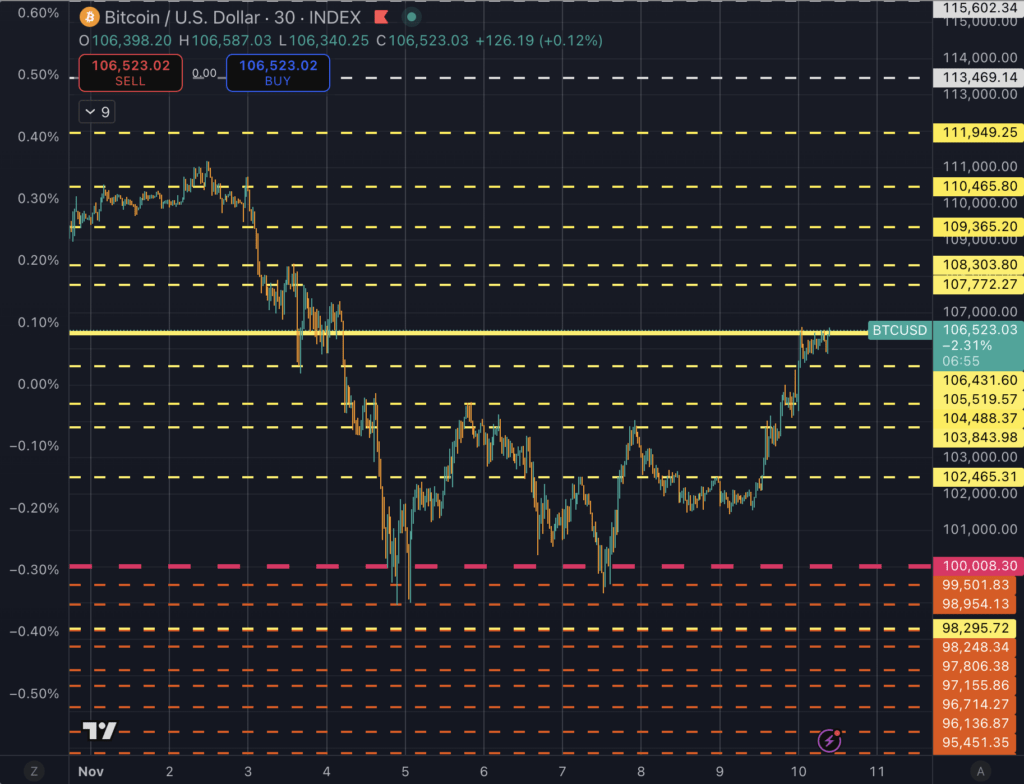Expand the collapsed indicators legend showing 9
This screenshot has width=1024, height=784.
click(x=97, y=112)
